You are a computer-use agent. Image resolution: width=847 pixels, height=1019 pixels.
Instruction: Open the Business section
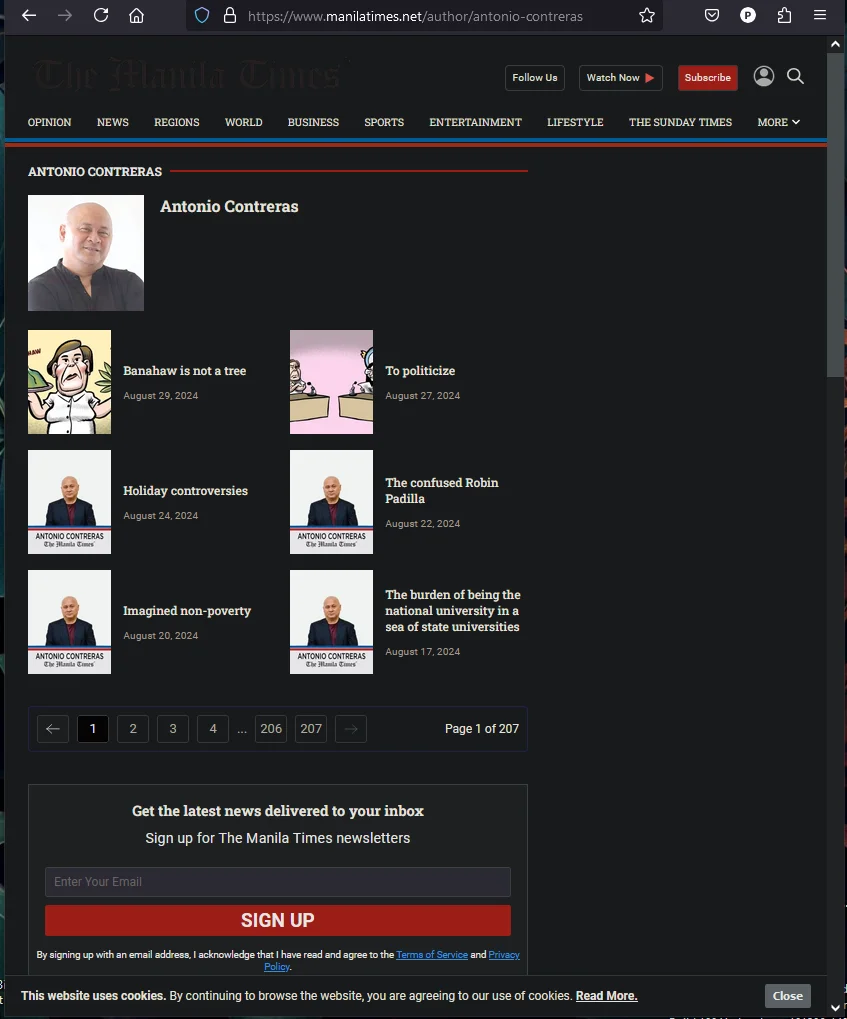[x=313, y=122]
